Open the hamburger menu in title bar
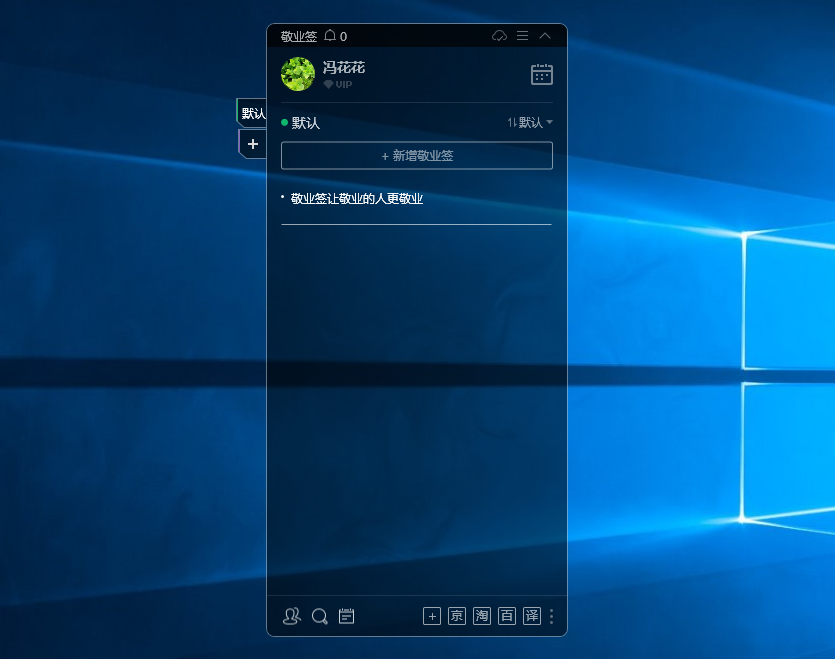Image resolution: width=835 pixels, height=659 pixels. [x=522, y=36]
